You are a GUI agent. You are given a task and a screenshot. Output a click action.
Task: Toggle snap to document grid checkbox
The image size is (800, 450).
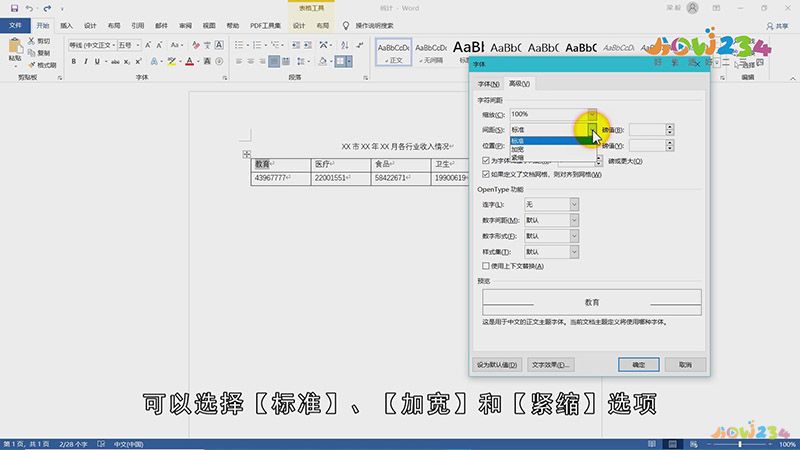coord(486,174)
